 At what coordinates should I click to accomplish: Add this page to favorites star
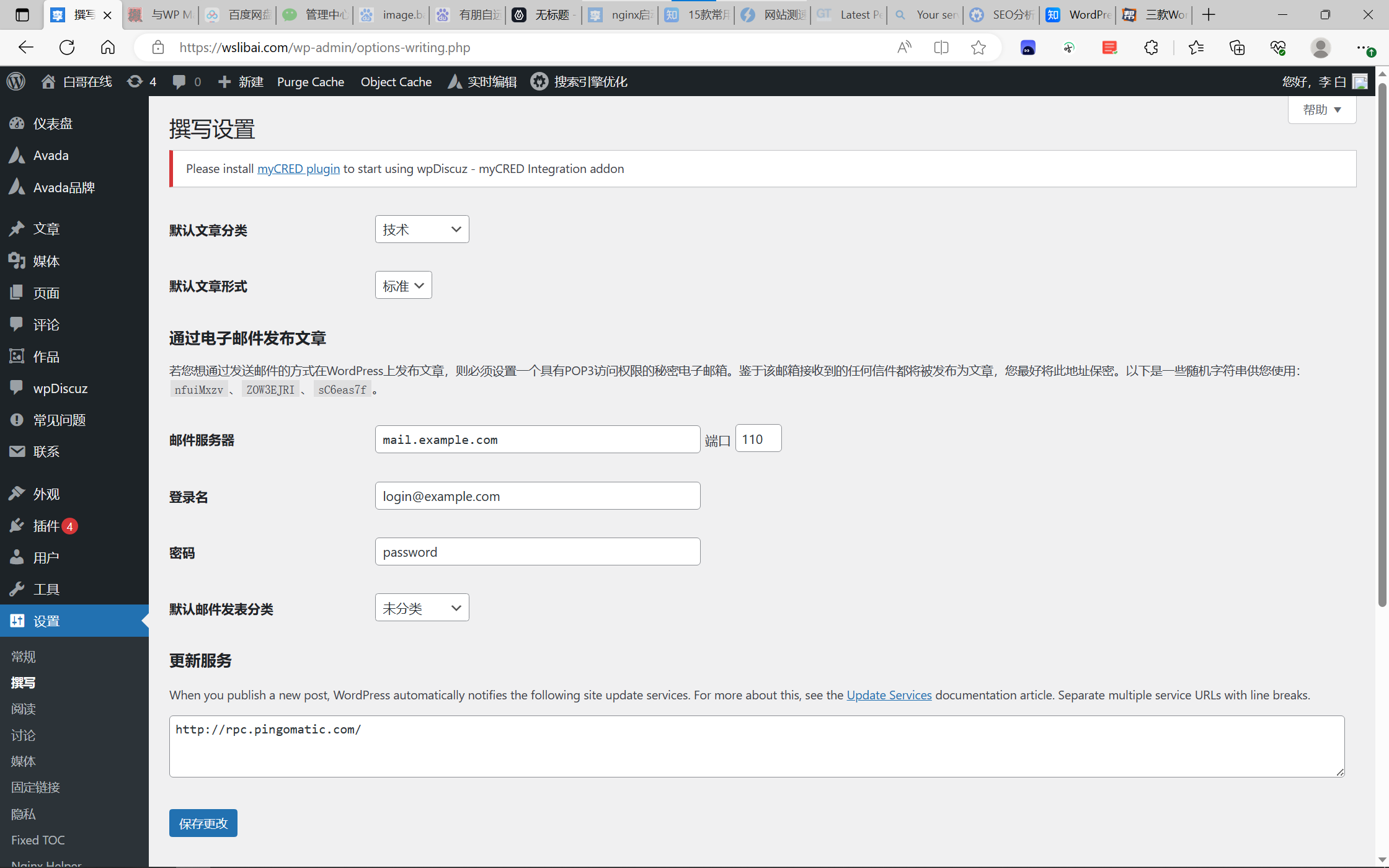coord(978,47)
